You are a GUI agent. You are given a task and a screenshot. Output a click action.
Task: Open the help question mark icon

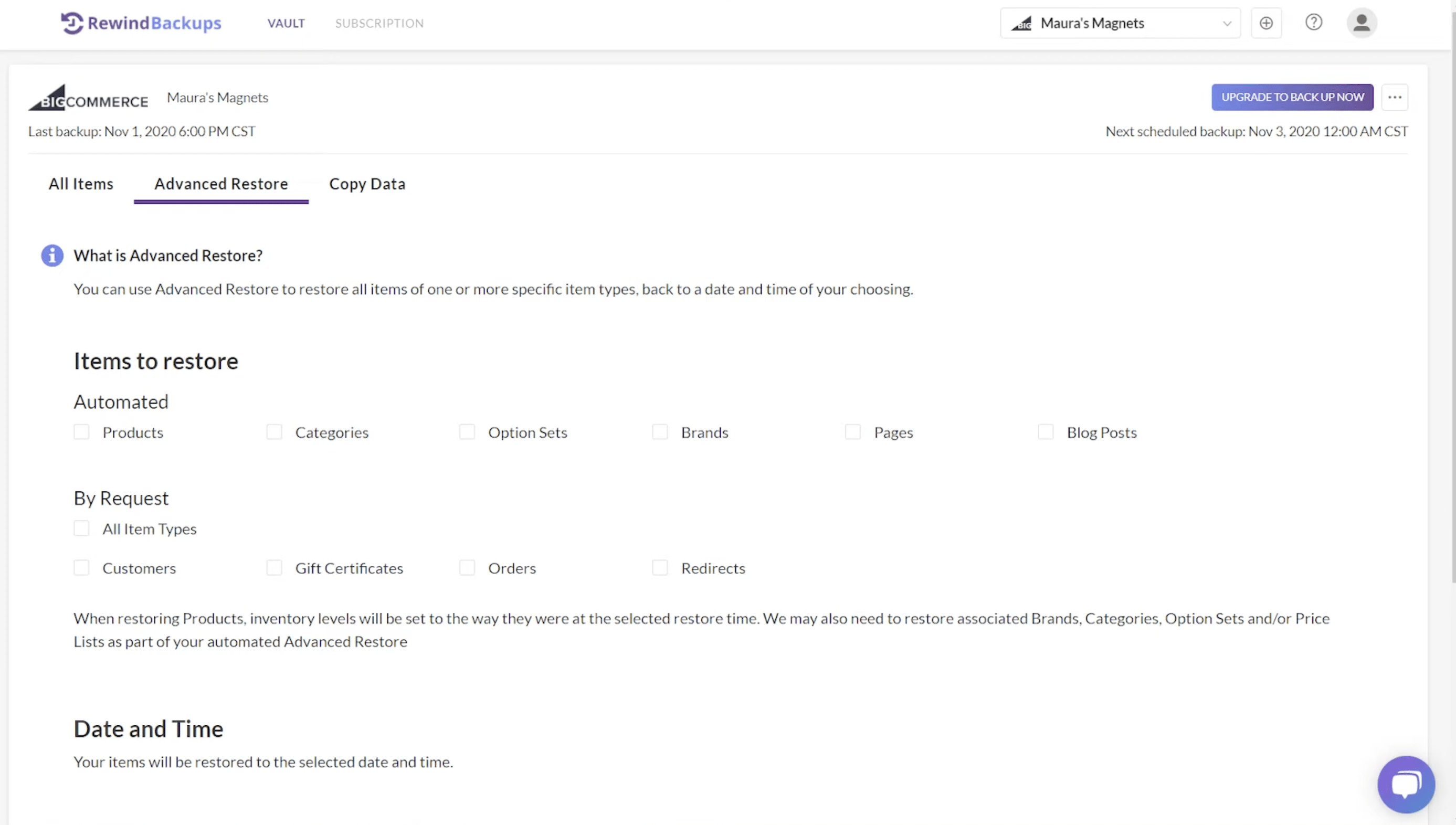tap(1313, 23)
